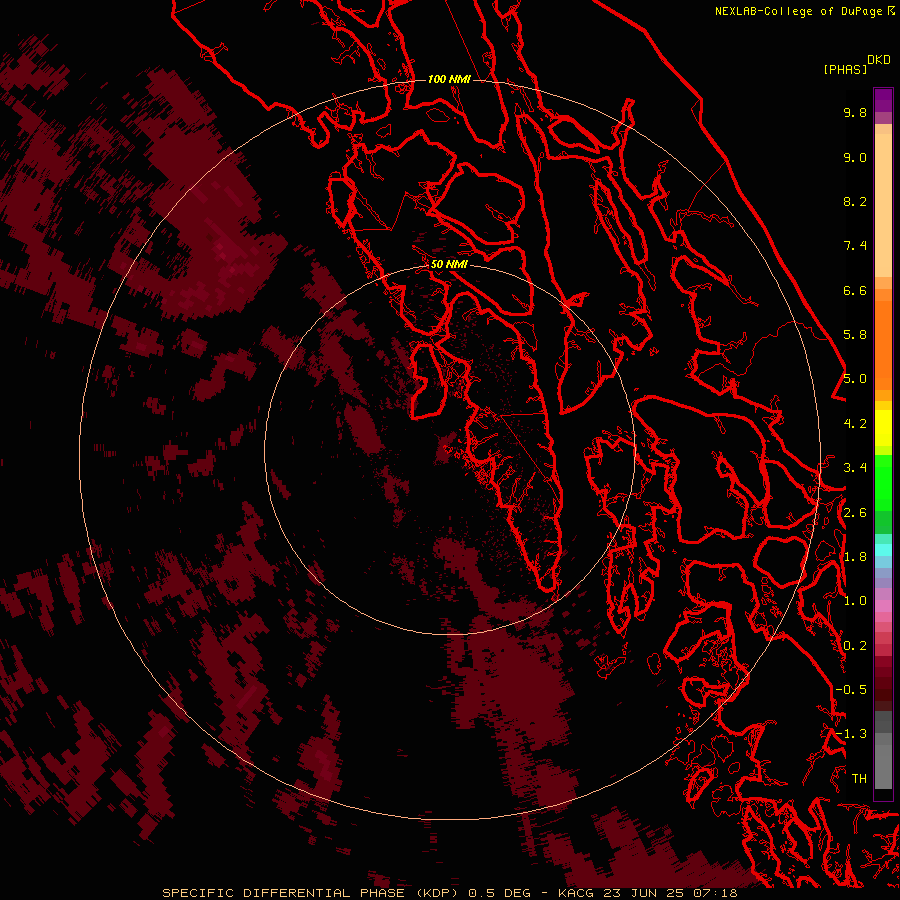
Task: Click the KACG radar station identifier
Action: (576, 893)
